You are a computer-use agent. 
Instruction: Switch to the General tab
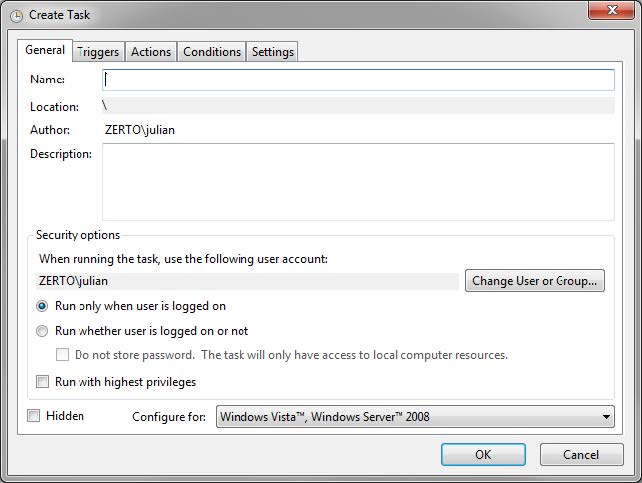(45, 50)
